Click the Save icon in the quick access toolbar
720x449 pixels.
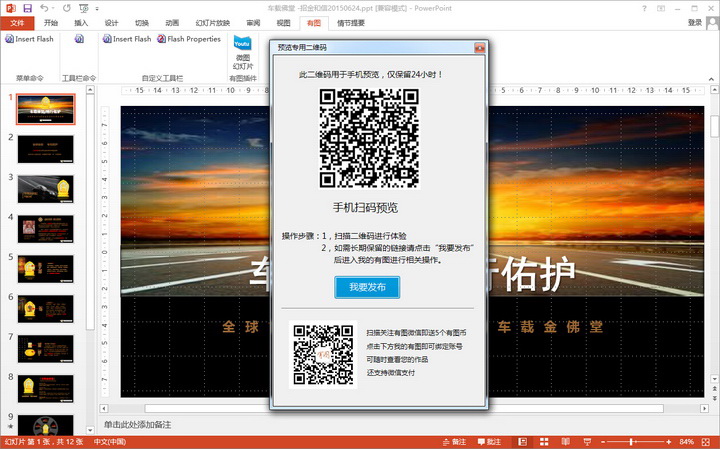29,7
